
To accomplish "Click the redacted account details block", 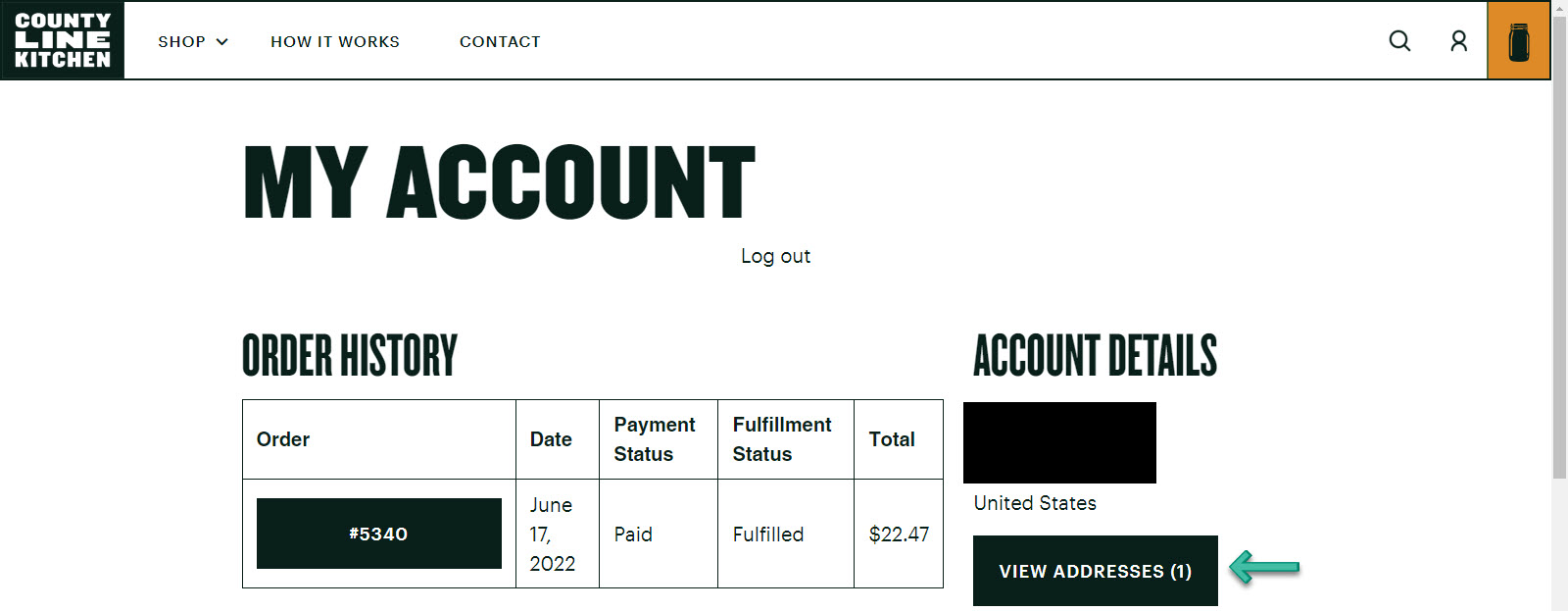I will (1059, 442).
